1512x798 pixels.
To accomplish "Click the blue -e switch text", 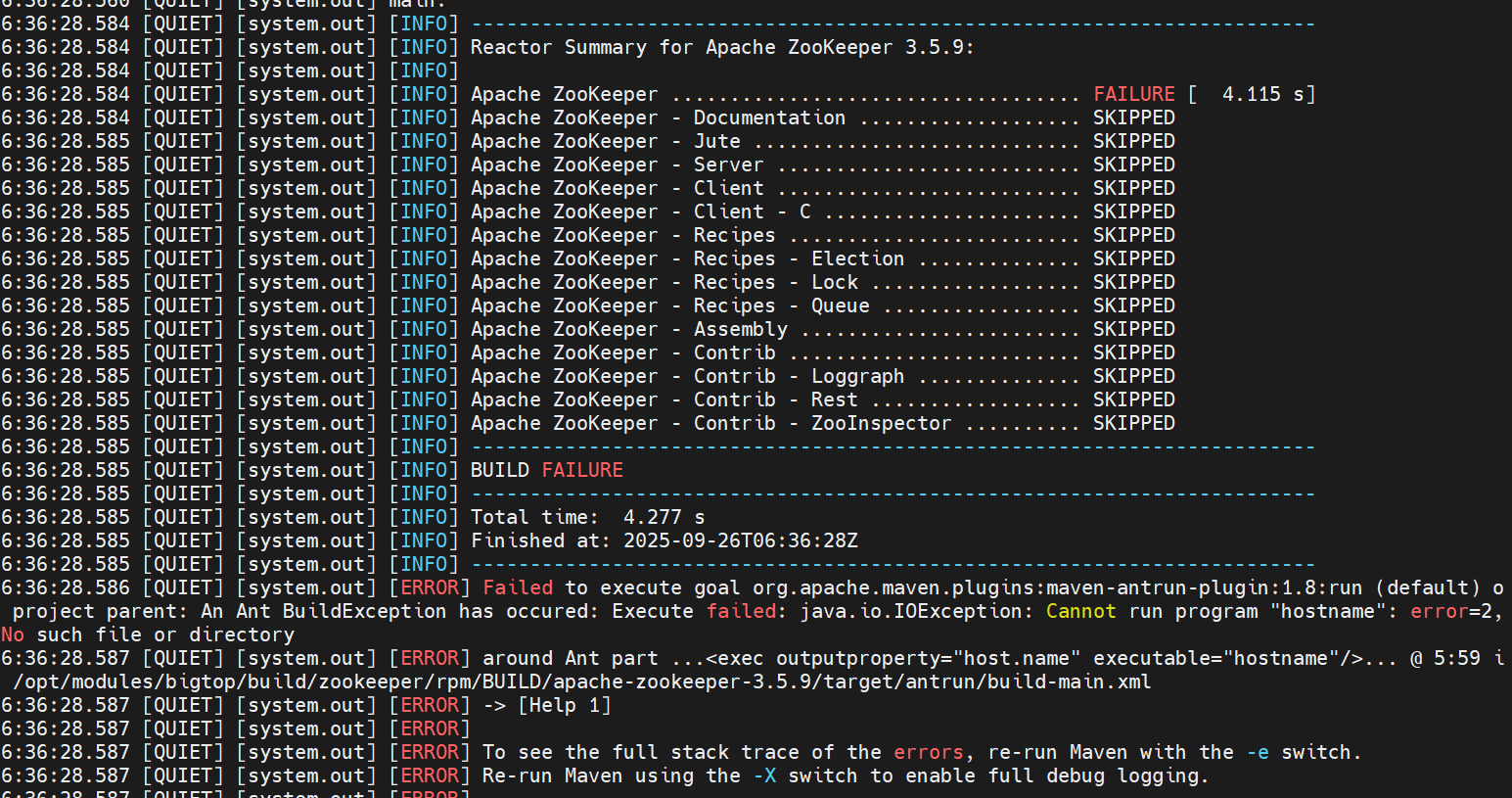I will click(x=1258, y=752).
